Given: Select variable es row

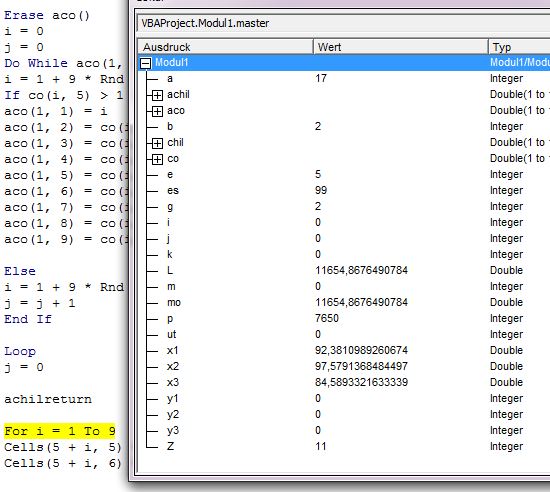Looking at the screenshot, I should (x=344, y=191).
